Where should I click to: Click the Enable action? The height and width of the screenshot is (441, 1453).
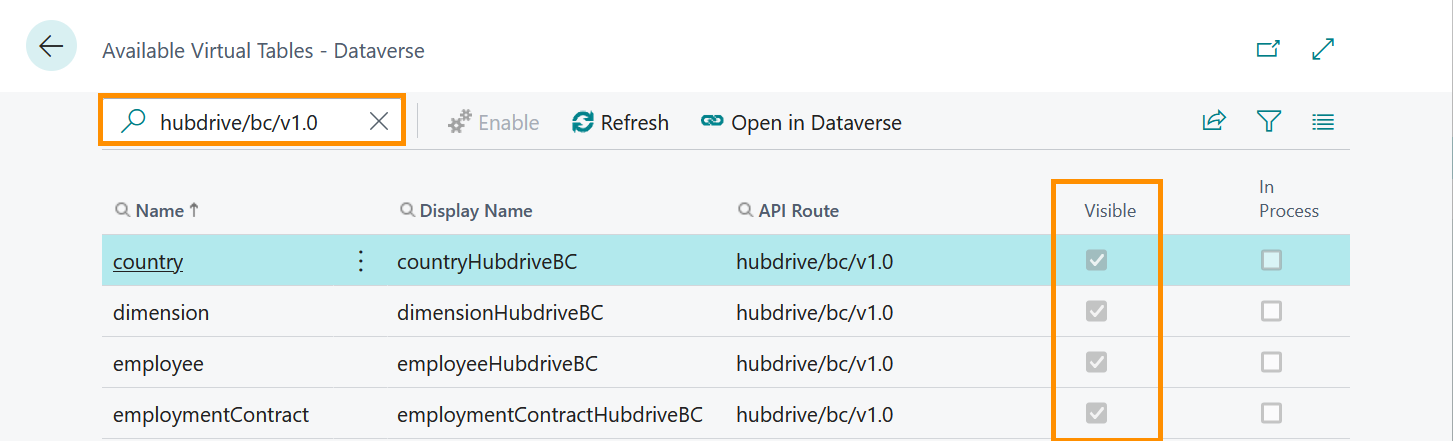coord(493,123)
